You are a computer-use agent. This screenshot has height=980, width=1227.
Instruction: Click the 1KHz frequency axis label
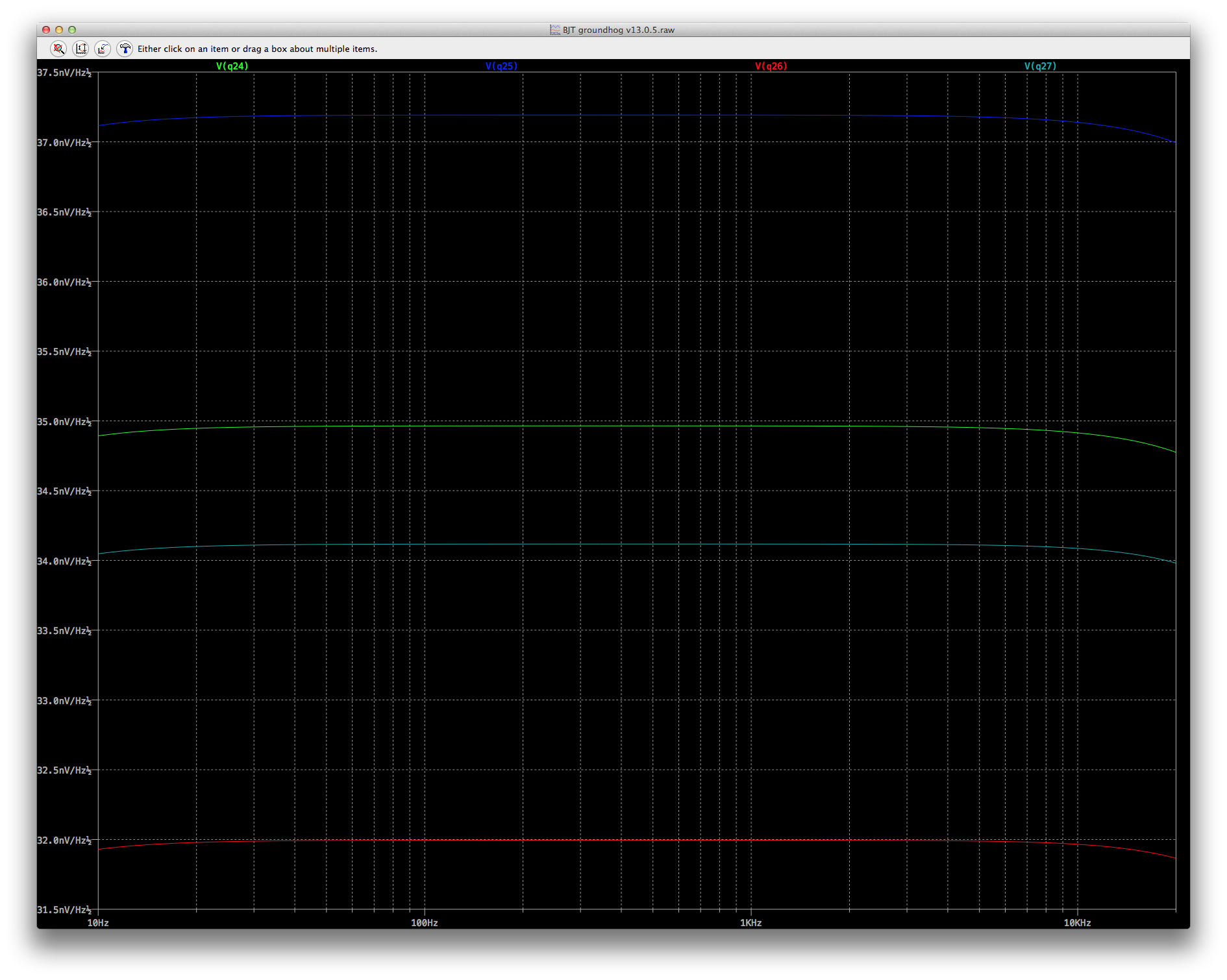click(x=751, y=923)
